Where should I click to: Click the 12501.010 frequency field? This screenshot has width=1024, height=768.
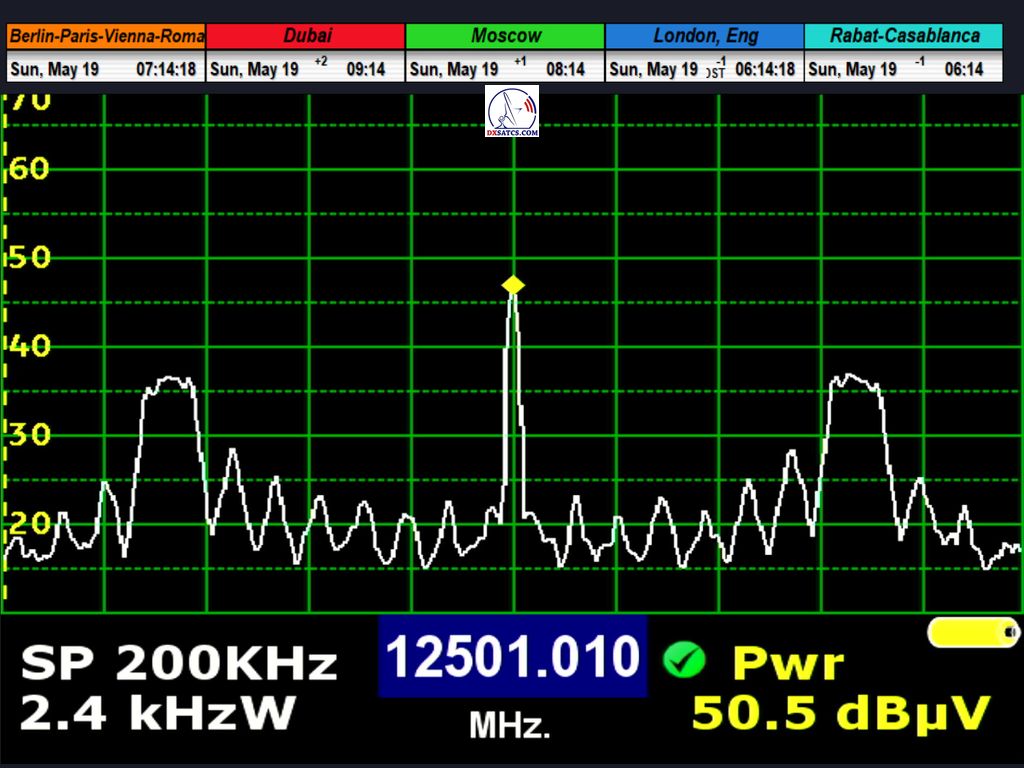(512, 657)
